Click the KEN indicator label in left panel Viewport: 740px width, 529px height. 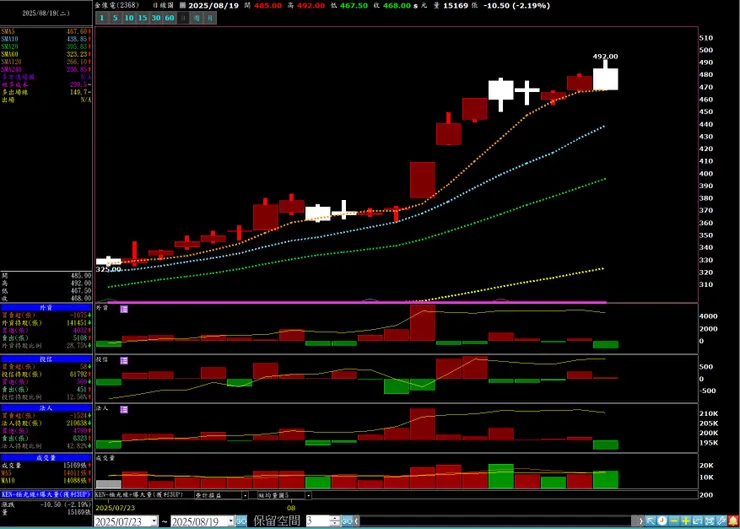coord(46,495)
